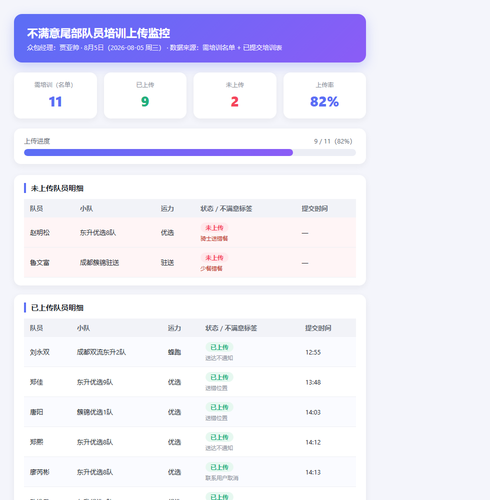Click red tag under 赵明松's 未上传 badge
Viewport: 490px width, 500px height.
point(214,239)
